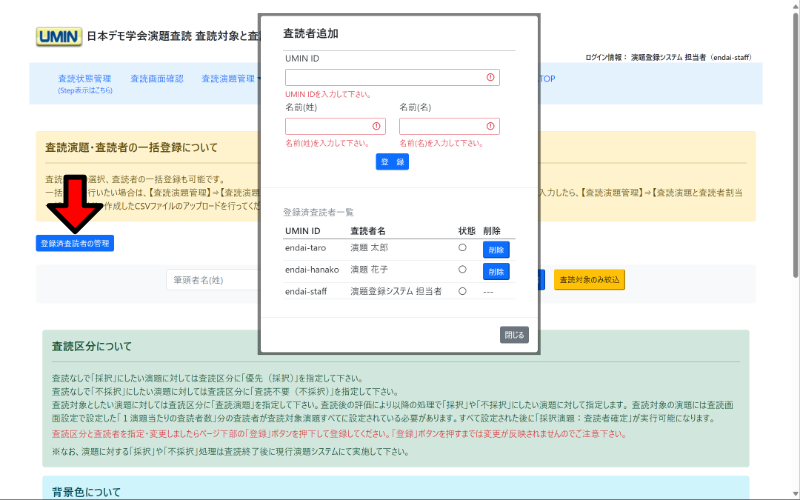Focus the 名前(名) text field in dialog
The height and width of the screenshot is (500, 800).
click(441, 126)
